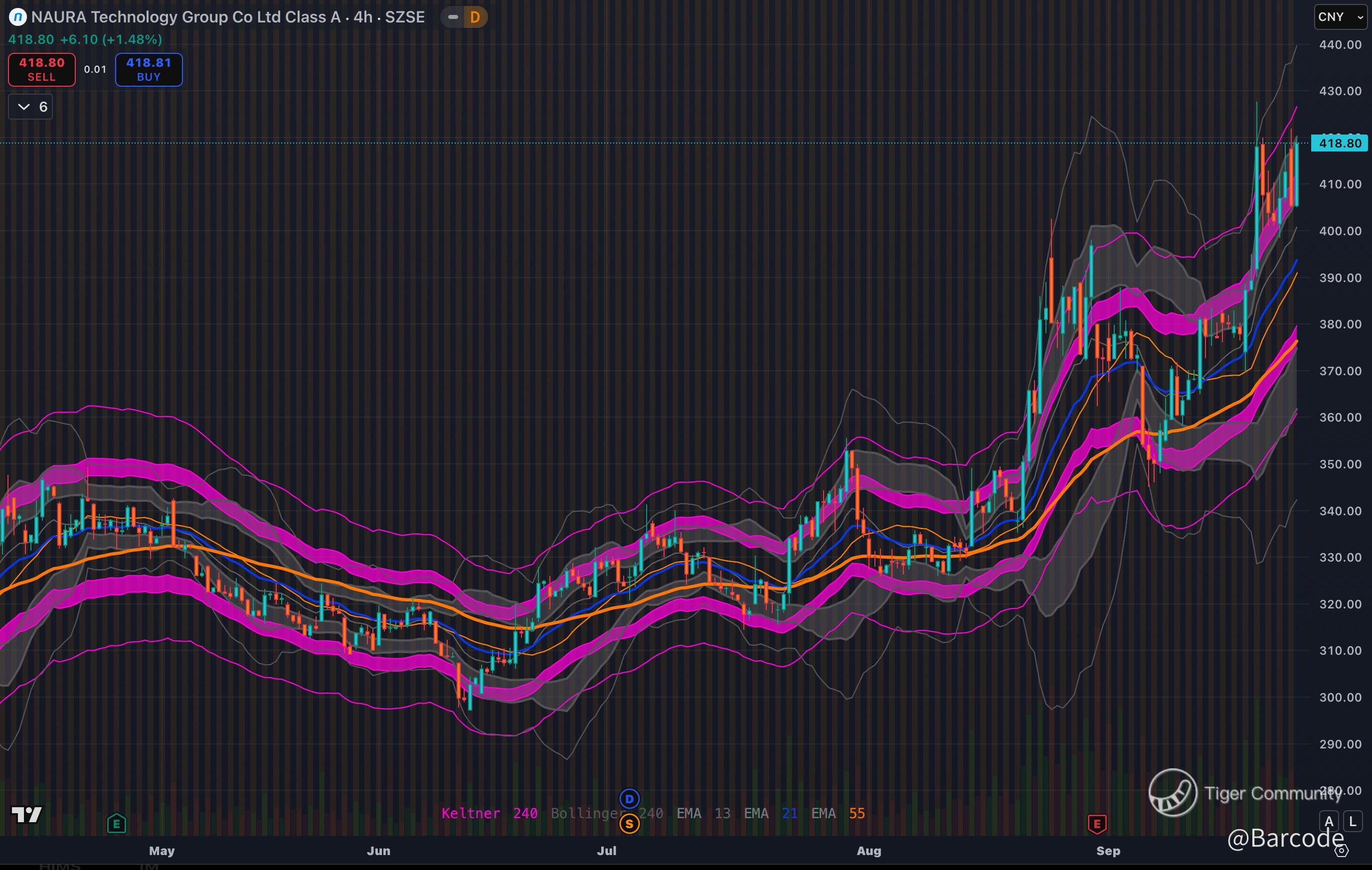Open chart settings hexagon gear icon
Viewport: 1372px width, 870px height.
coord(1342,851)
